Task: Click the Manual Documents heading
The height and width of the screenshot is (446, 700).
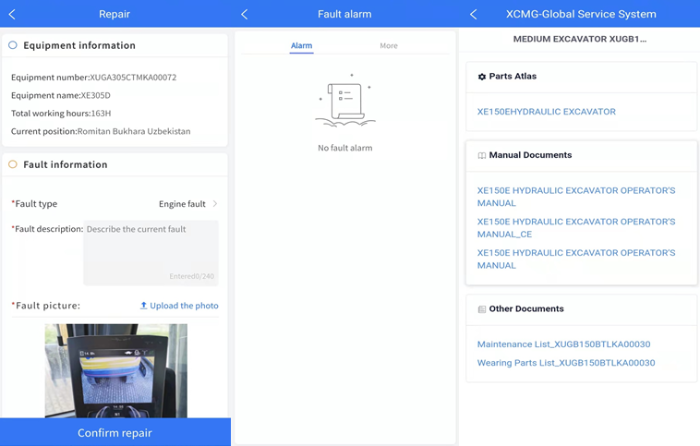Action: (530, 155)
